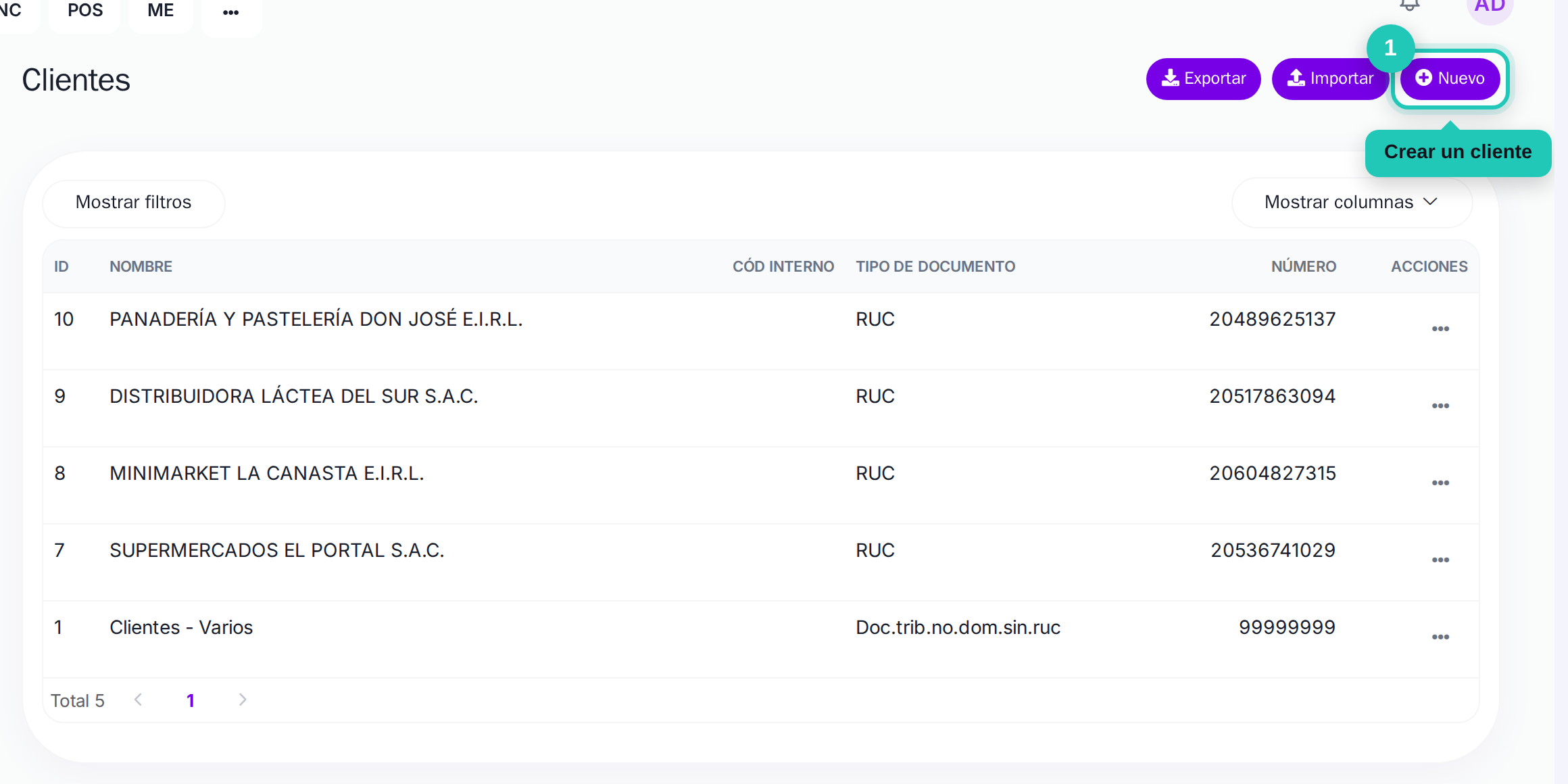
Task: Click the Doc.trib.no.dom.sin.ruc document type
Action: (x=958, y=627)
